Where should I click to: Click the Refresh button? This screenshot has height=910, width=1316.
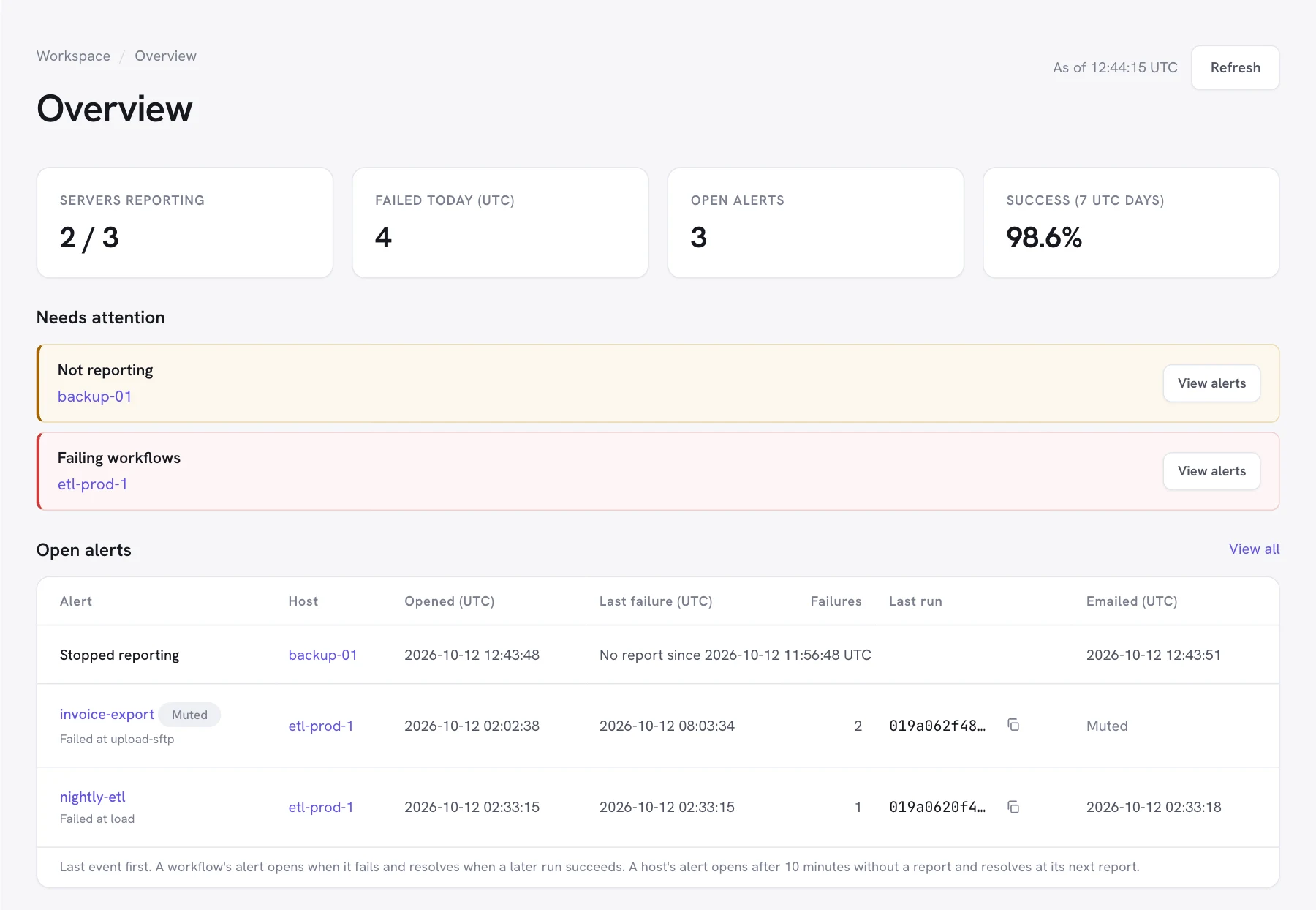pyautogui.click(x=1235, y=67)
